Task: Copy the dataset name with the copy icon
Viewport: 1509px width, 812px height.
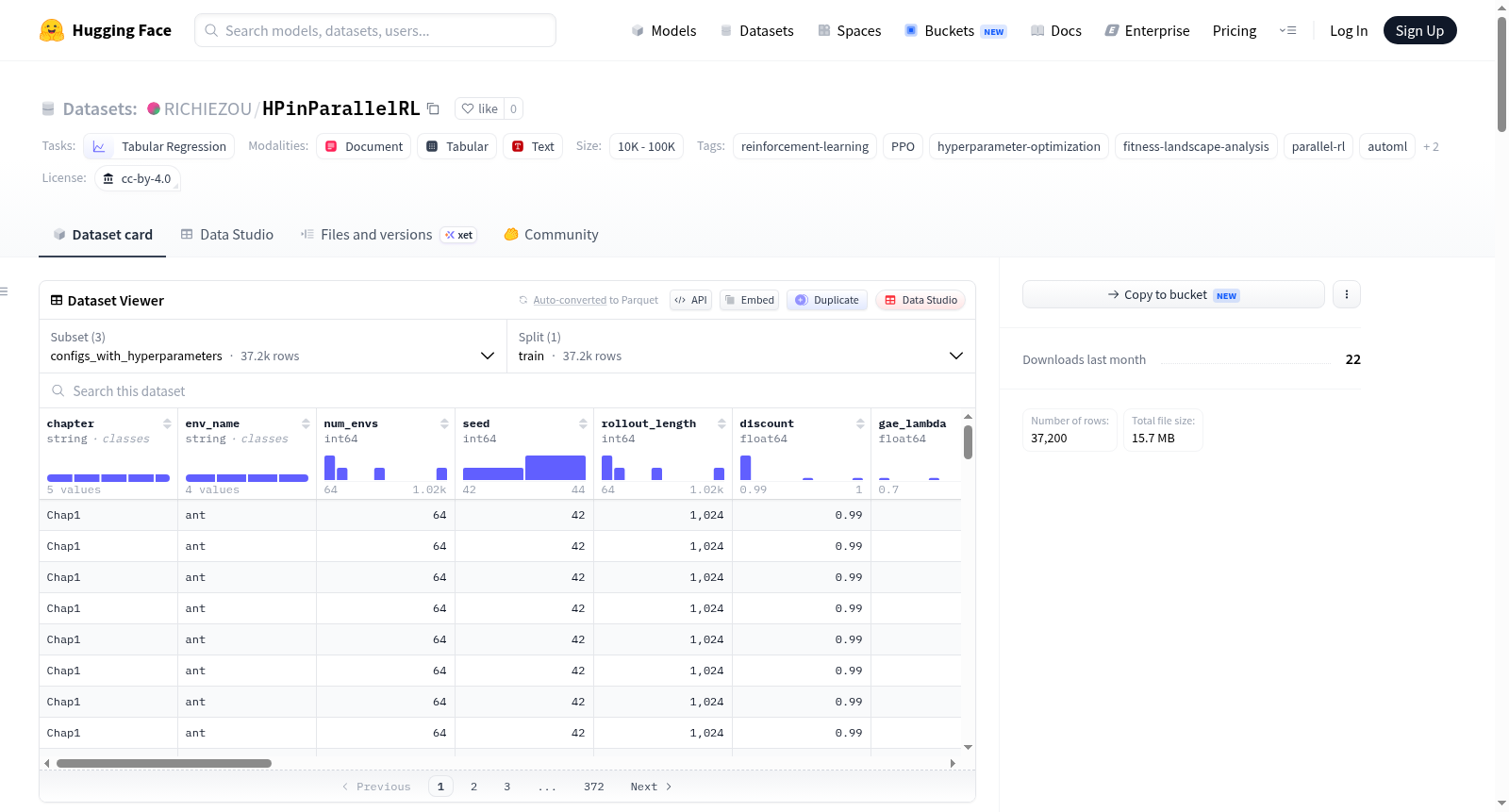Action: click(x=433, y=108)
